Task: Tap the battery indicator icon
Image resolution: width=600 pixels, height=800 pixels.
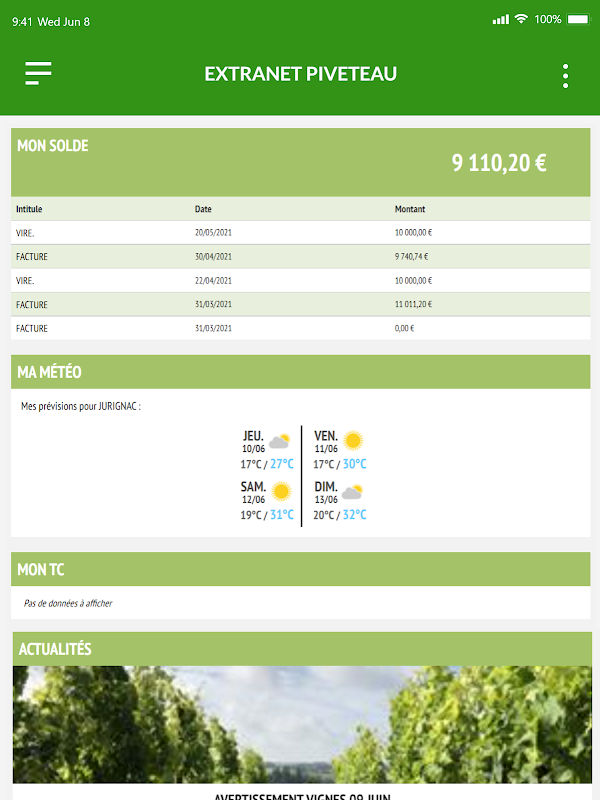Action: pyautogui.click(x=579, y=19)
